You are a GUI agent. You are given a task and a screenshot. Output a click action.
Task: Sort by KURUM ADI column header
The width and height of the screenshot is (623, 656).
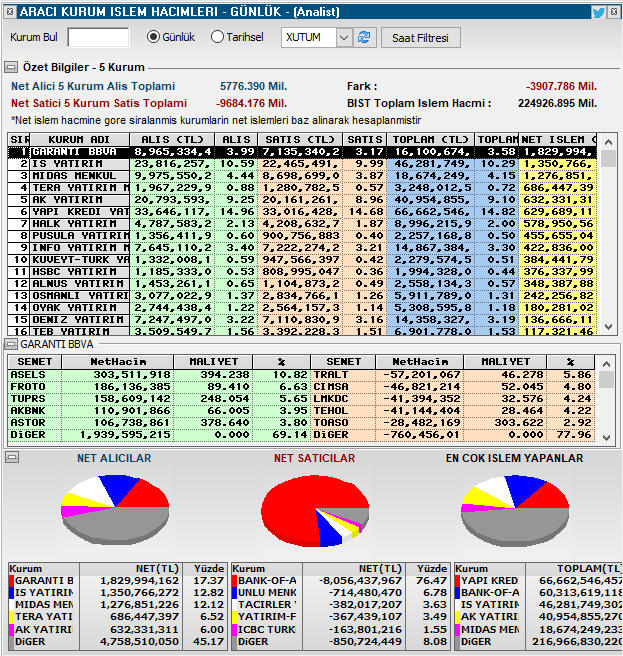coord(79,140)
